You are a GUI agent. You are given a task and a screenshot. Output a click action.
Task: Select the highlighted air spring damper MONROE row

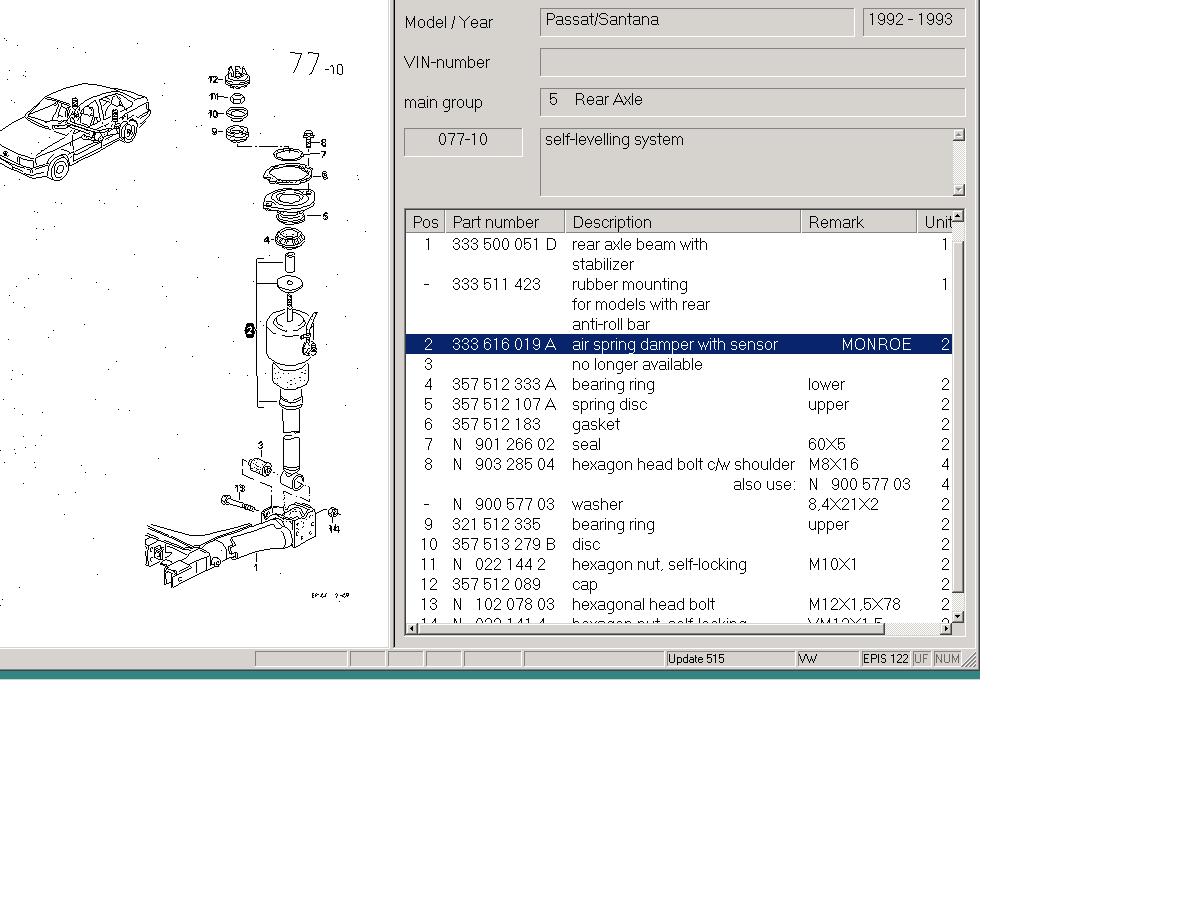[677, 345]
